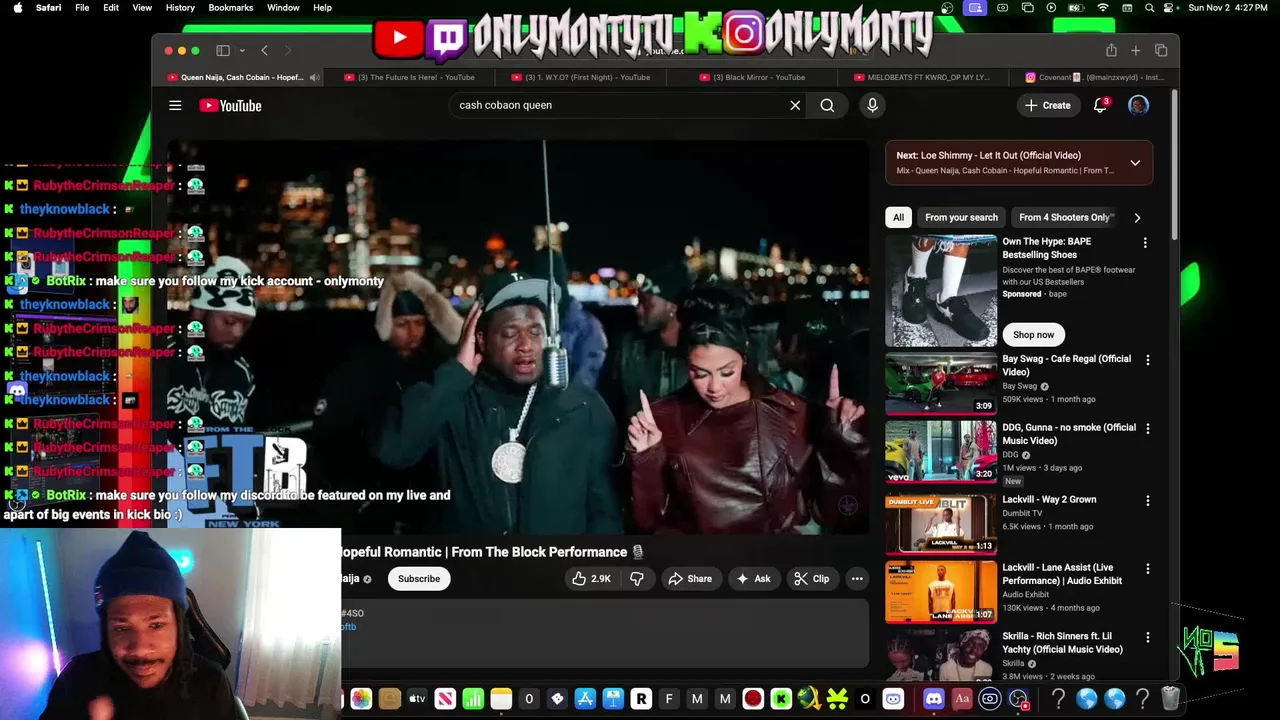Go back in Safari
Screen dimensions: 1280x720
[x=264, y=50]
